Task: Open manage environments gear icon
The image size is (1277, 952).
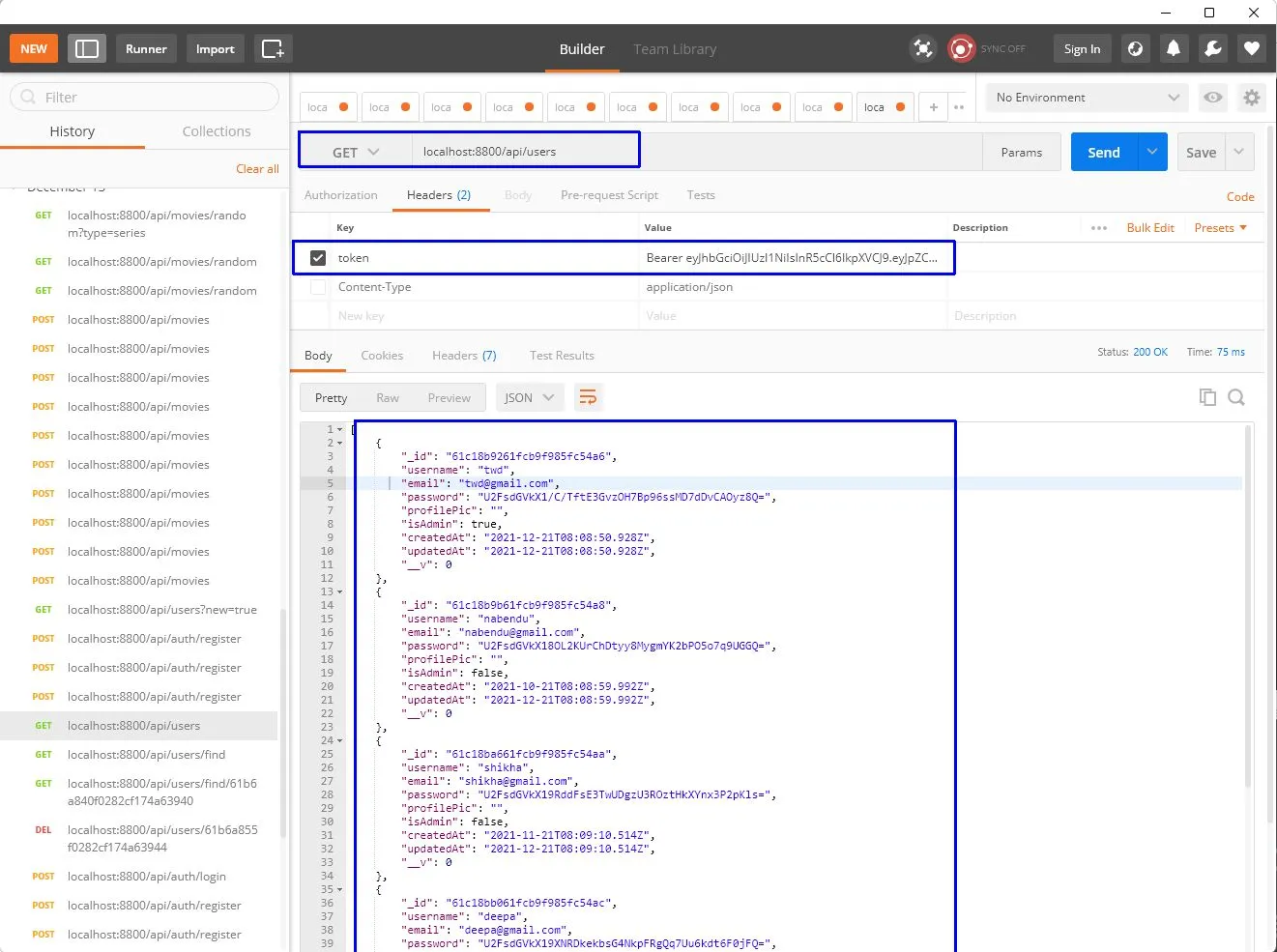Action: tap(1252, 98)
